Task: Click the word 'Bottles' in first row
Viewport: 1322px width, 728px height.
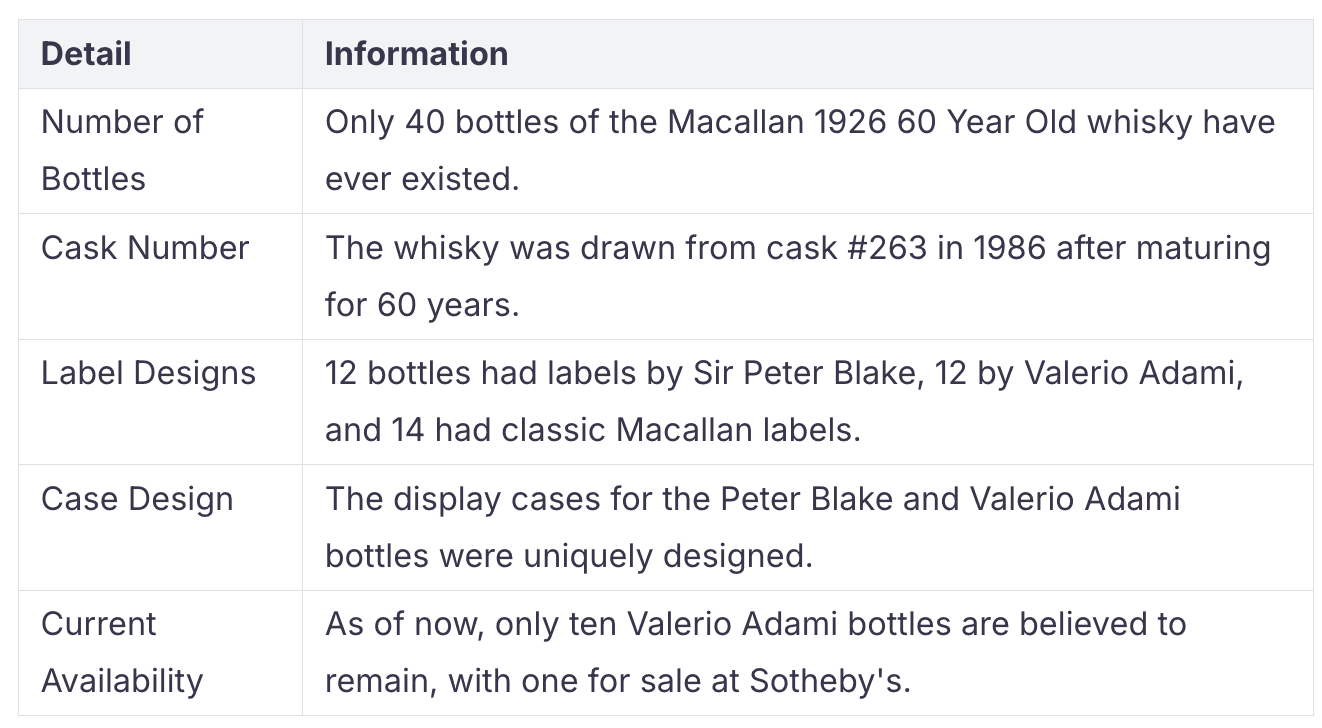Action: click(93, 179)
